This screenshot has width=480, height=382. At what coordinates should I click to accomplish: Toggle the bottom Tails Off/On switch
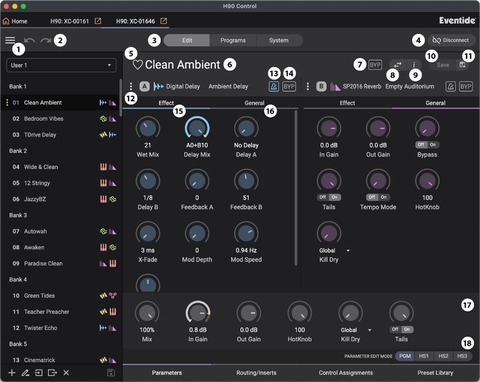401,329
